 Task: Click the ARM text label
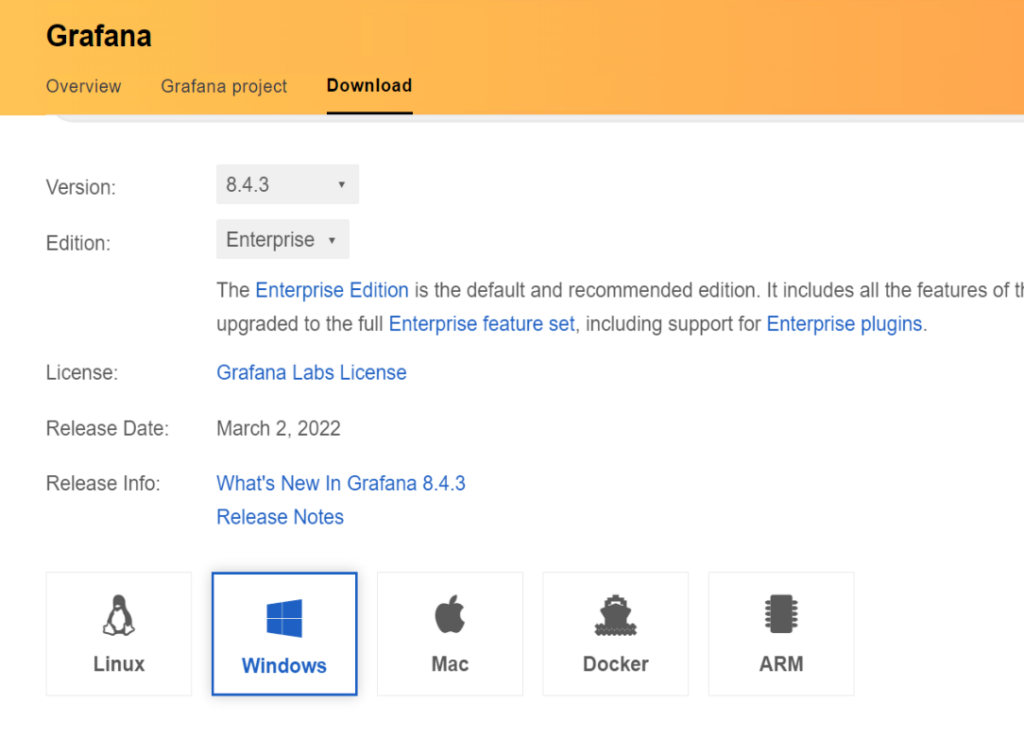tap(781, 664)
